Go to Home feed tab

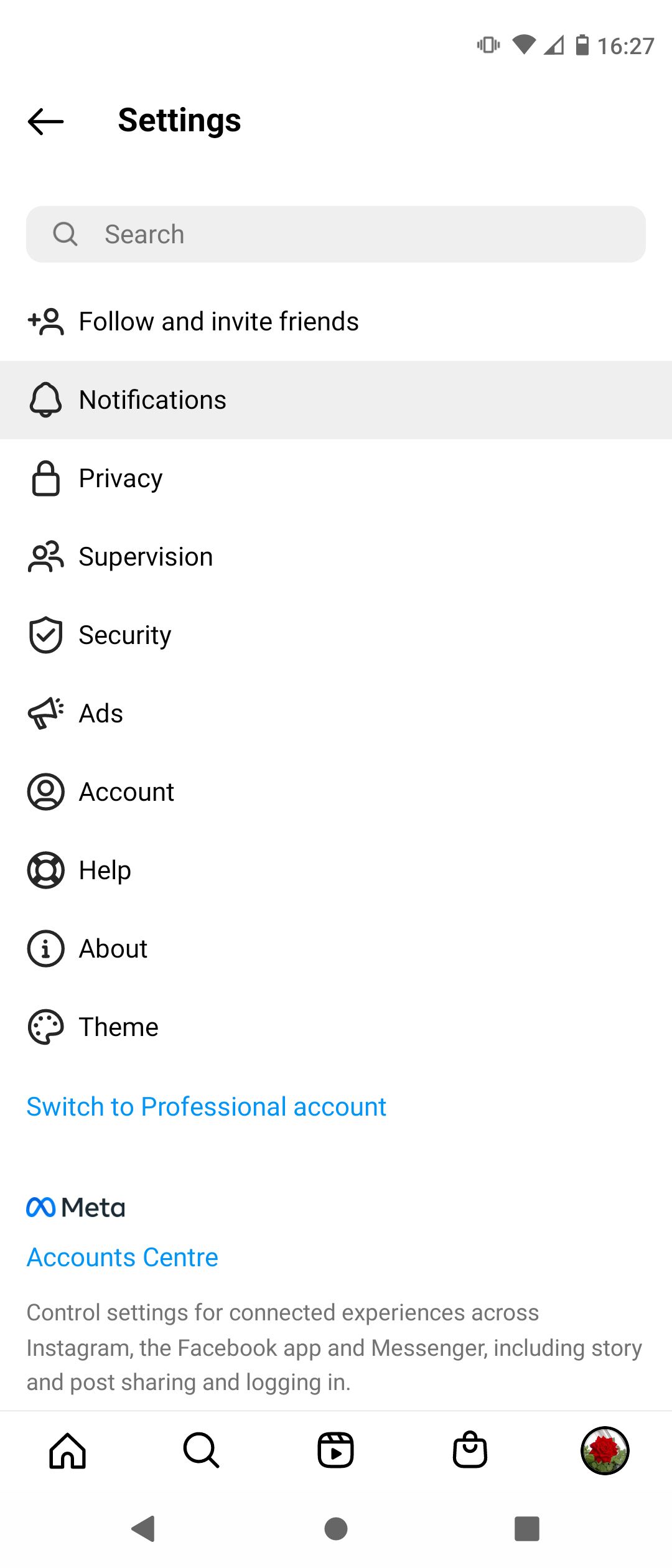point(67,1450)
